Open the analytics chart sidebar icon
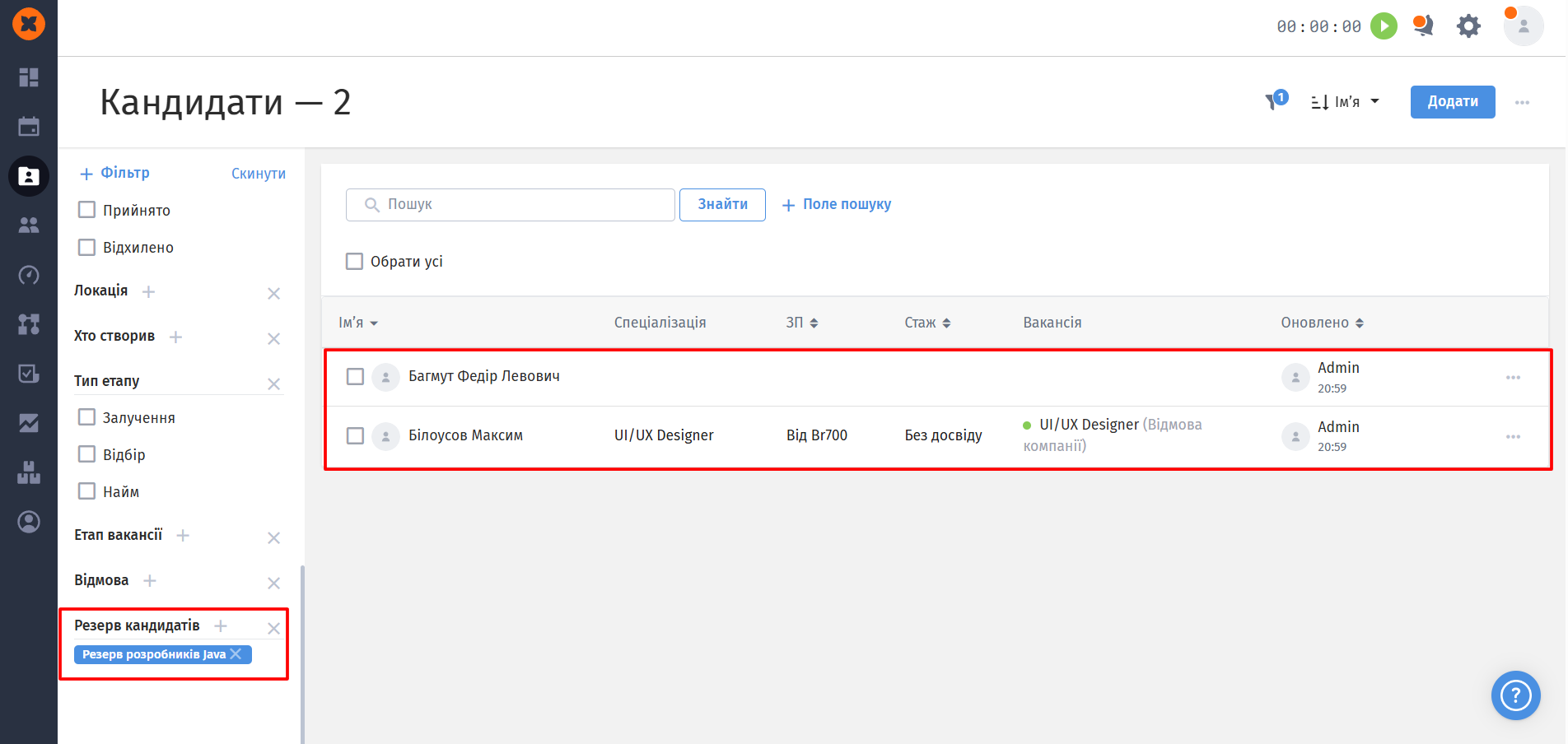 point(29,423)
